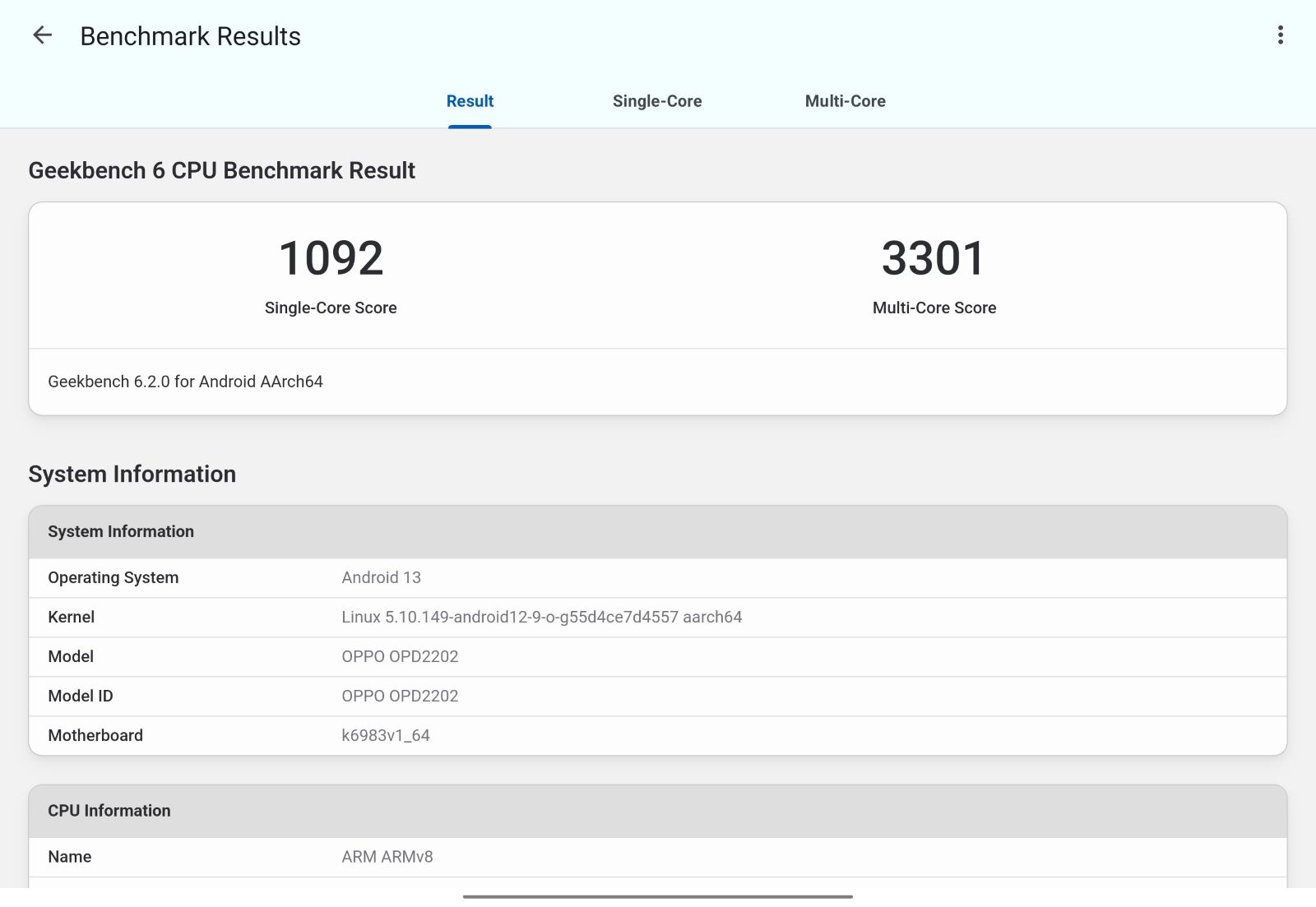Select OPPO OPD2202 in the Model ID row
This screenshot has width=1316, height=907.
click(400, 696)
